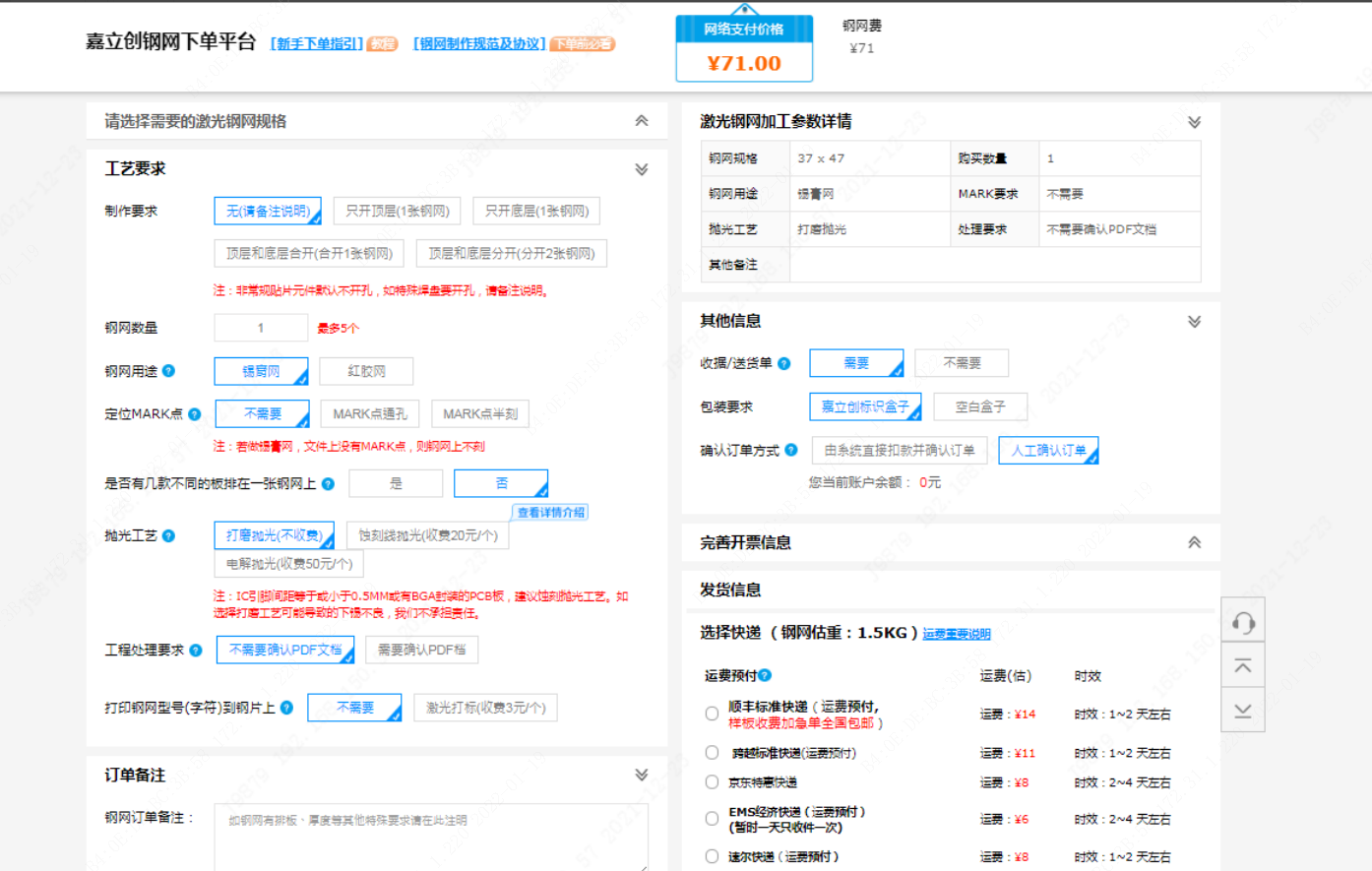Collapse the 激光钢网加工参数详情 panel
The image size is (1372, 871).
click(1194, 122)
